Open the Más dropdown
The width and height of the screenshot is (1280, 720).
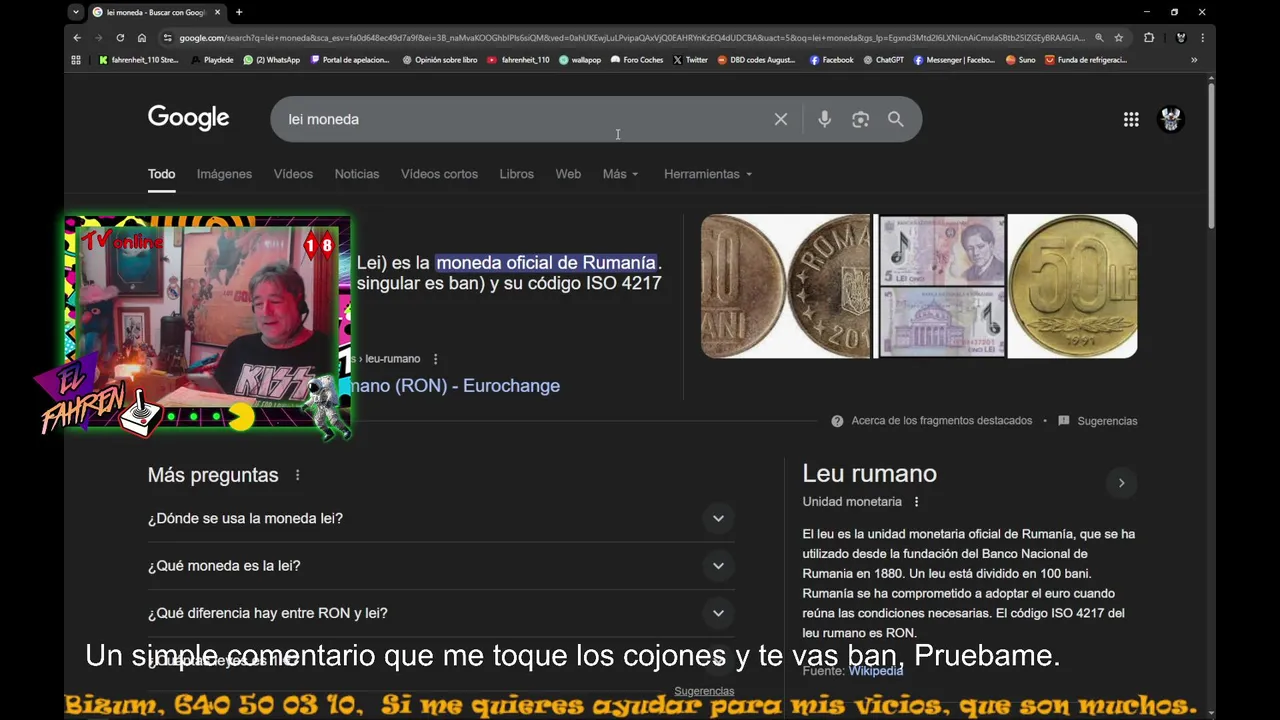(x=620, y=174)
